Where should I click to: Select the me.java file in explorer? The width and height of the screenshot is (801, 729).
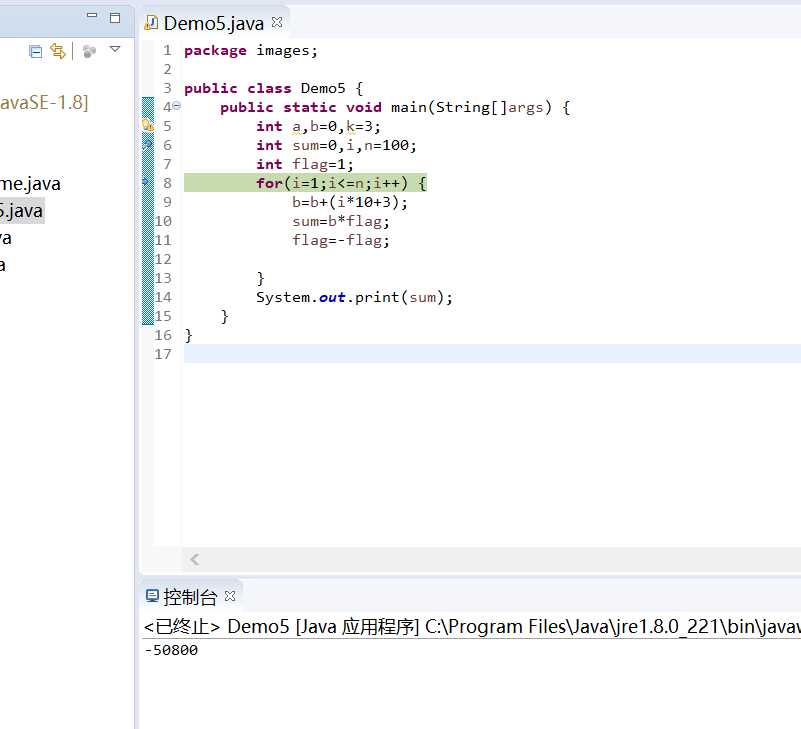coord(31,183)
